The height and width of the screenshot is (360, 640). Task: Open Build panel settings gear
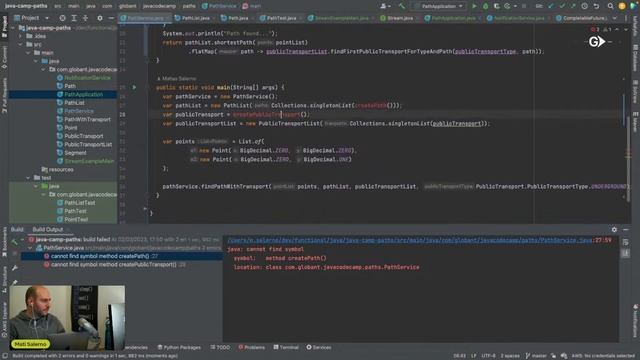coord(614,229)
